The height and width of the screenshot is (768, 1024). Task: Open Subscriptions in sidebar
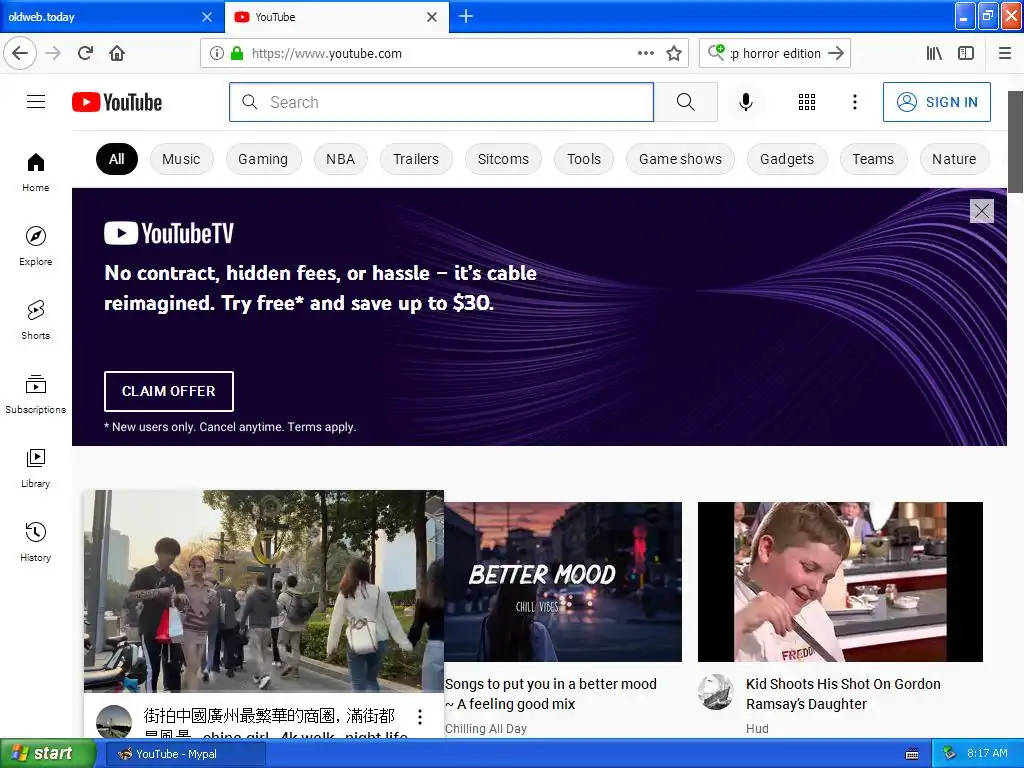click(x=35, y=394)
